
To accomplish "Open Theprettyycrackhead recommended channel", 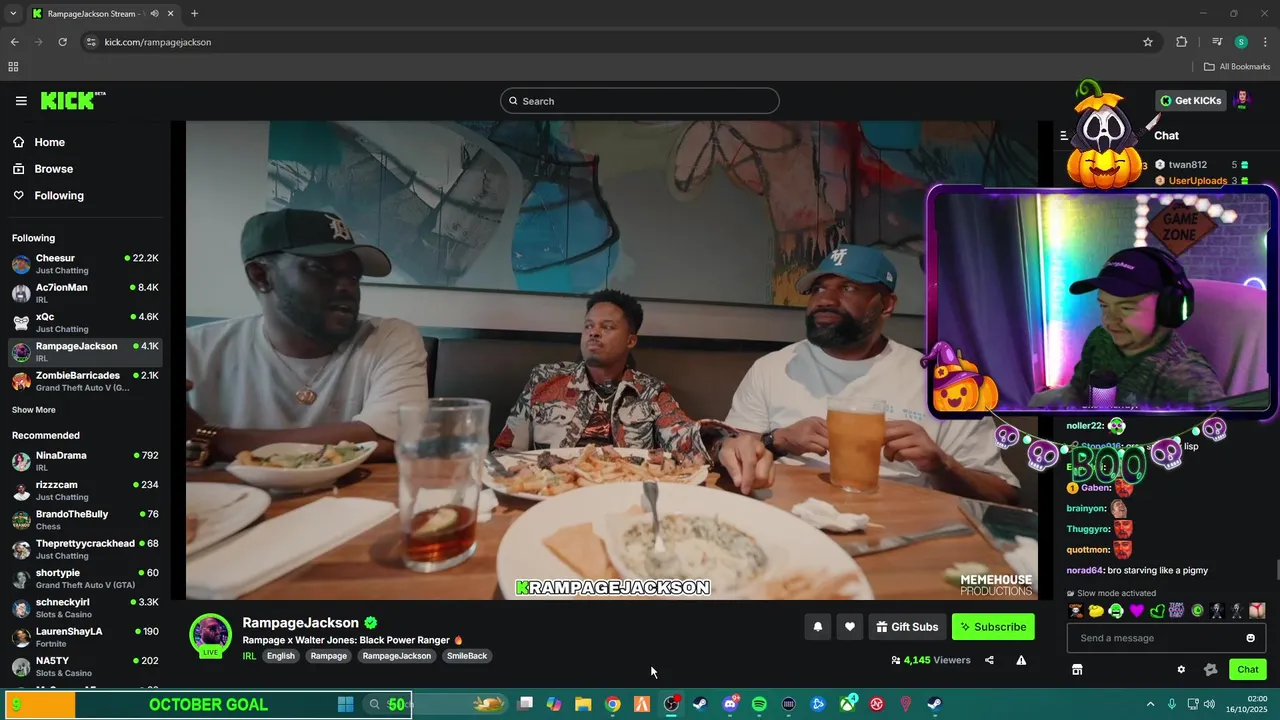I will [85, 549].
